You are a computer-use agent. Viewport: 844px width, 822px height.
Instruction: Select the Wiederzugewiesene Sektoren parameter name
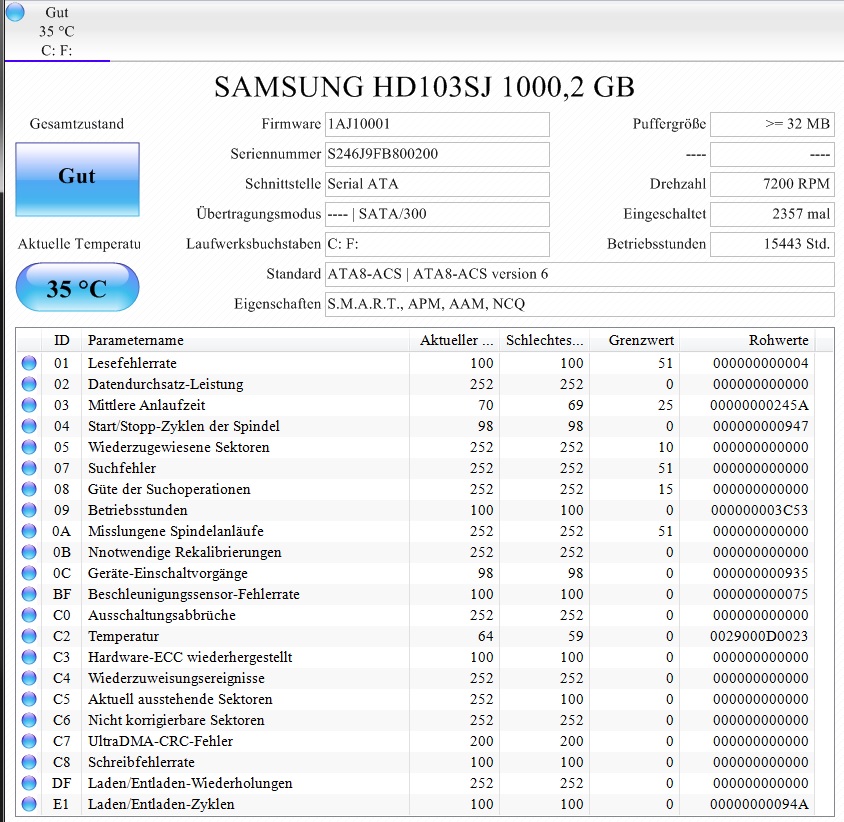coord(179,447)
